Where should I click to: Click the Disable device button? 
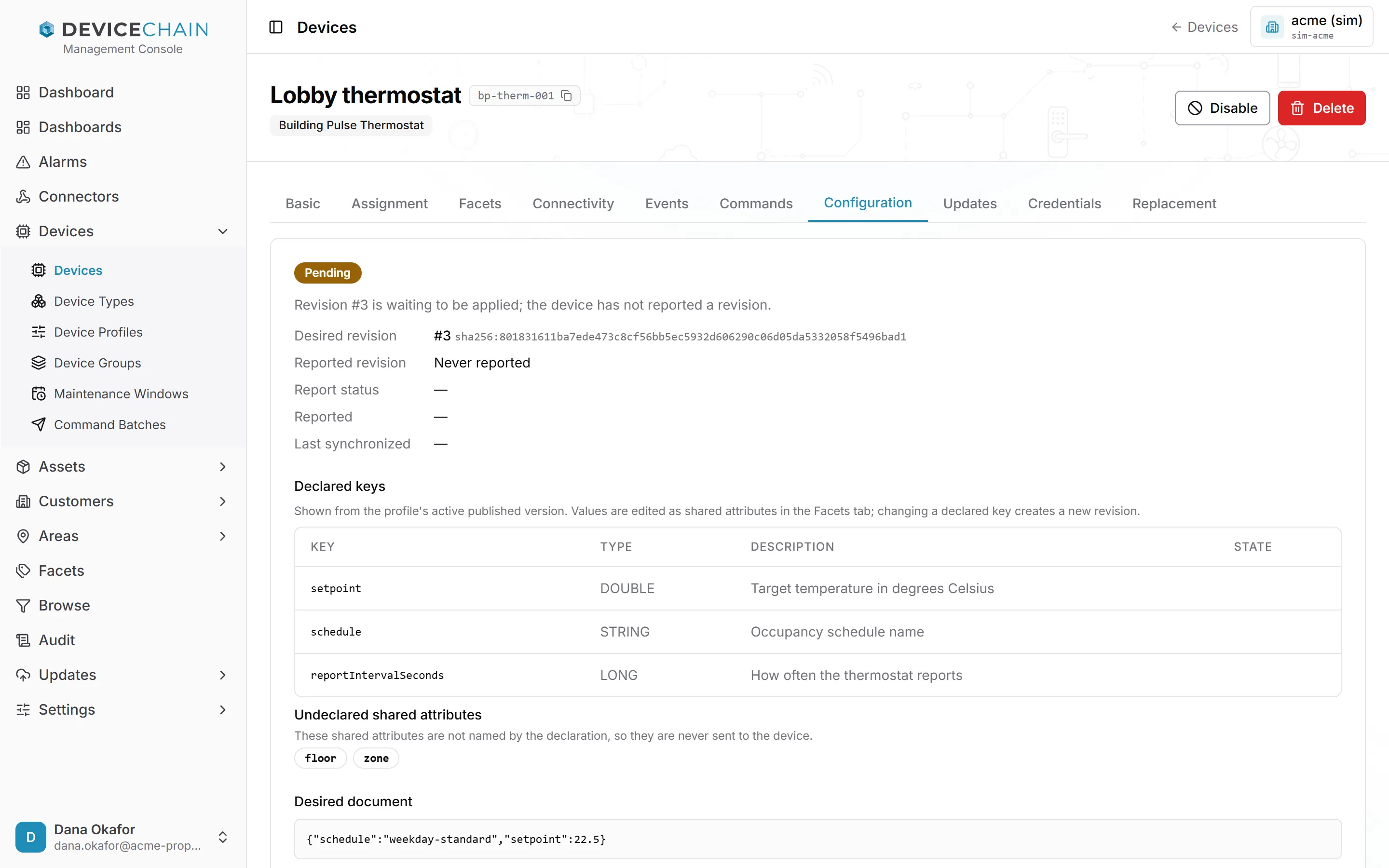click(x=1222, y=108)
